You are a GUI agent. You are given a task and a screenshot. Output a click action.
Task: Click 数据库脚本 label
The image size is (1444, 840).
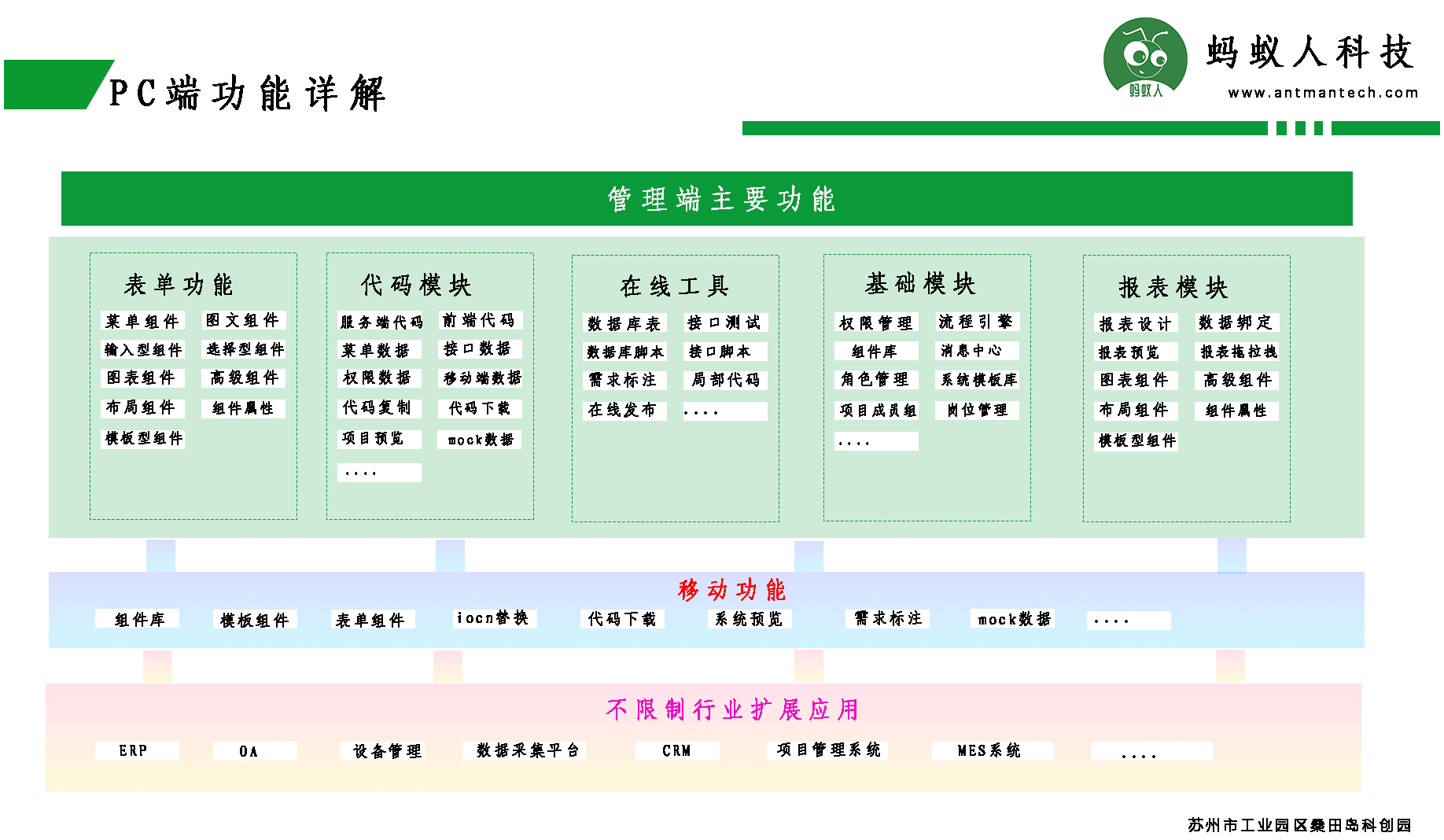(x=624, y=352)
